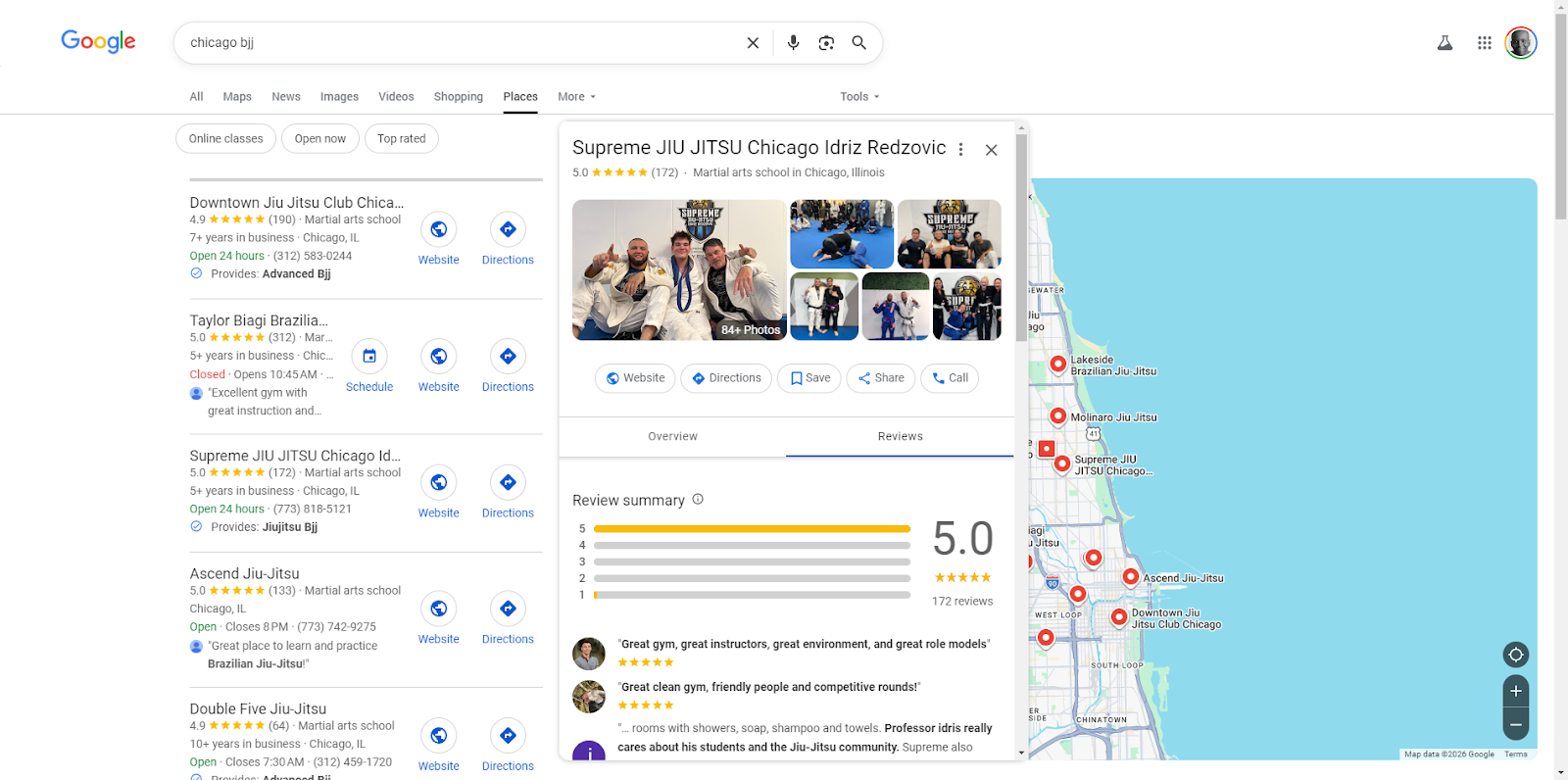Click into the chicago bjj search field
This screenshot has width=1568, height=780.
[x=461, y=43]
